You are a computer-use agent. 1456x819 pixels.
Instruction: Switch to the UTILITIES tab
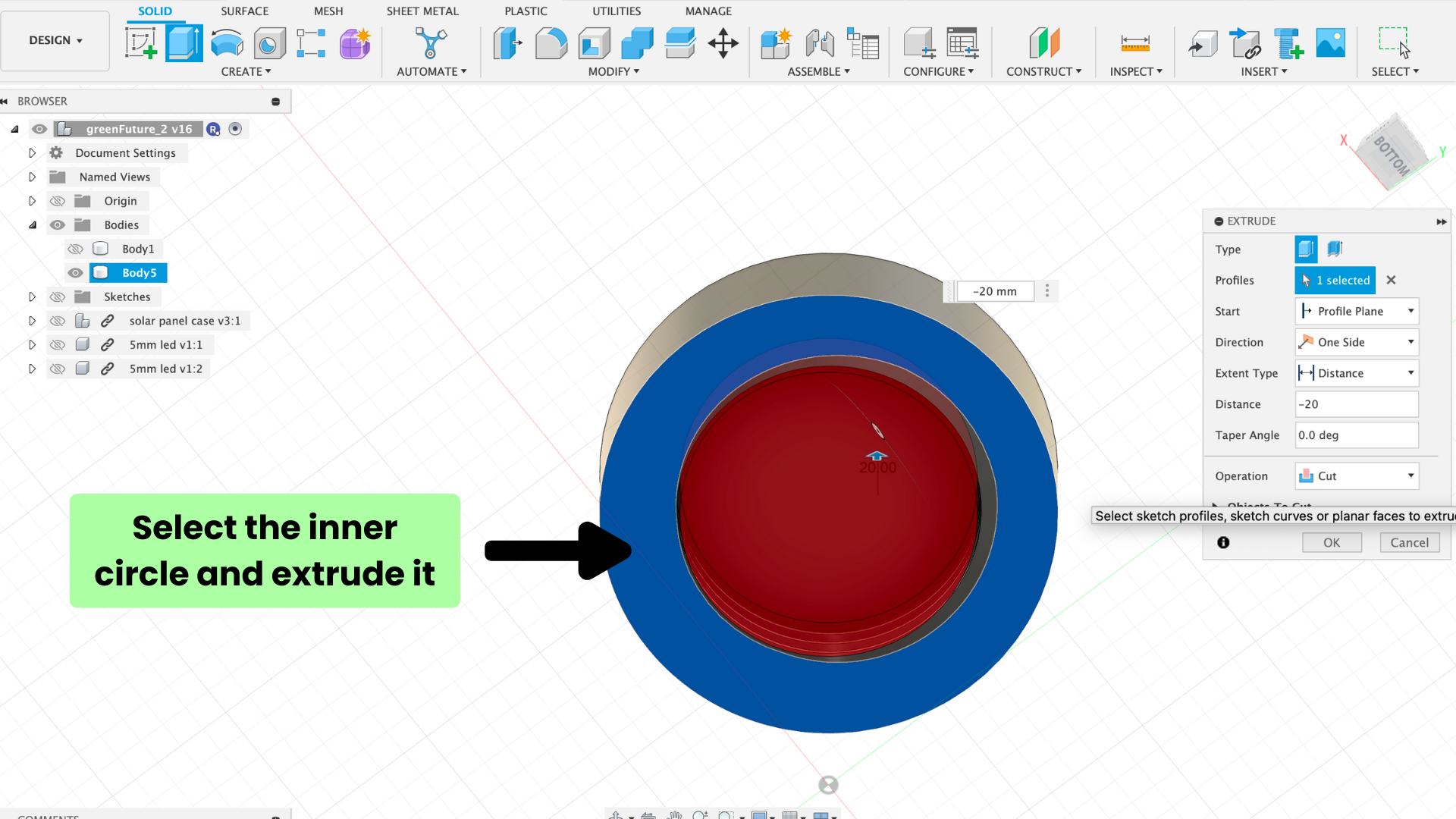pyautogui.click(x=617, y=11)
